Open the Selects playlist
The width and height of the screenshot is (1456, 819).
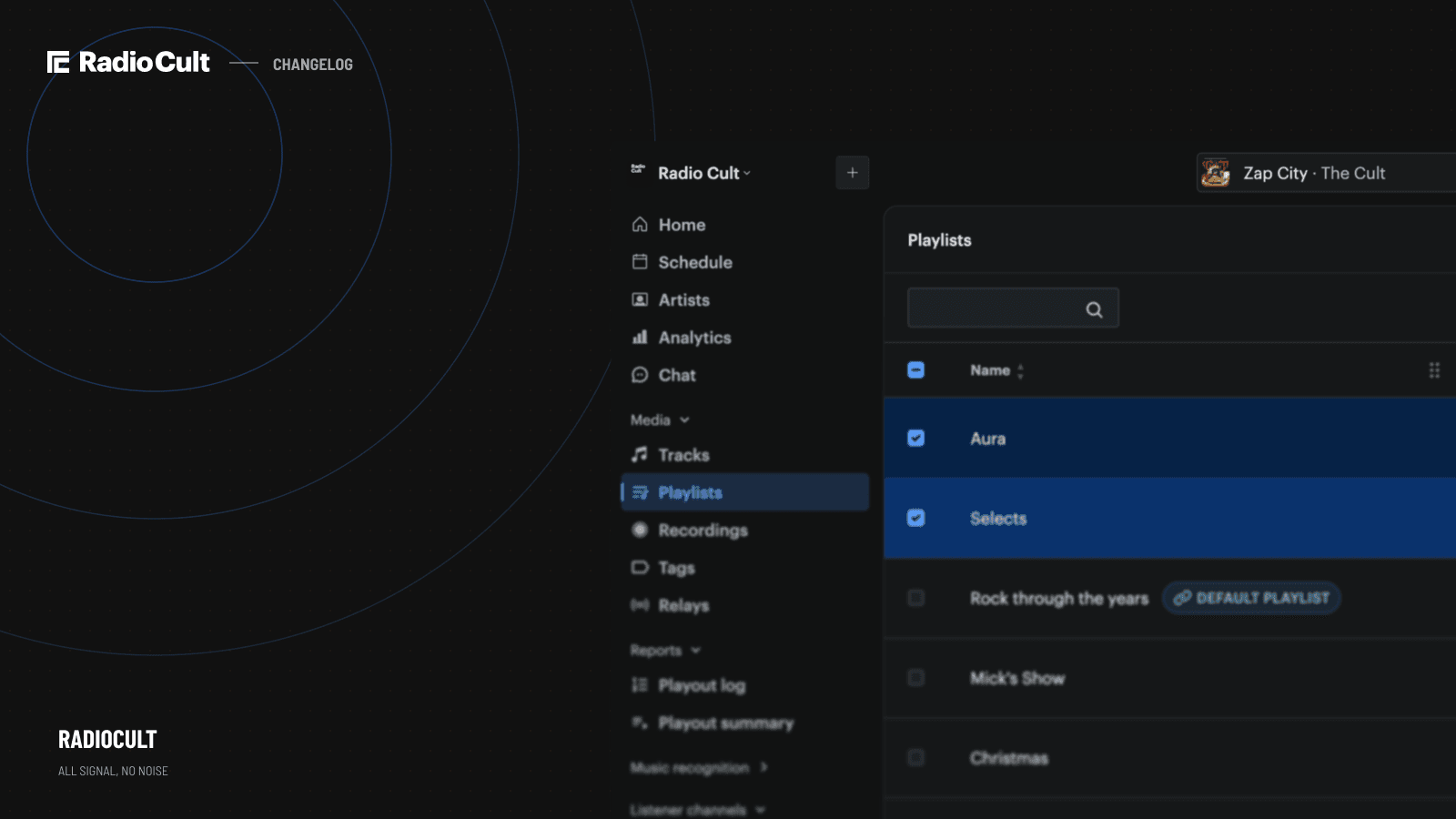click(998, 519)
